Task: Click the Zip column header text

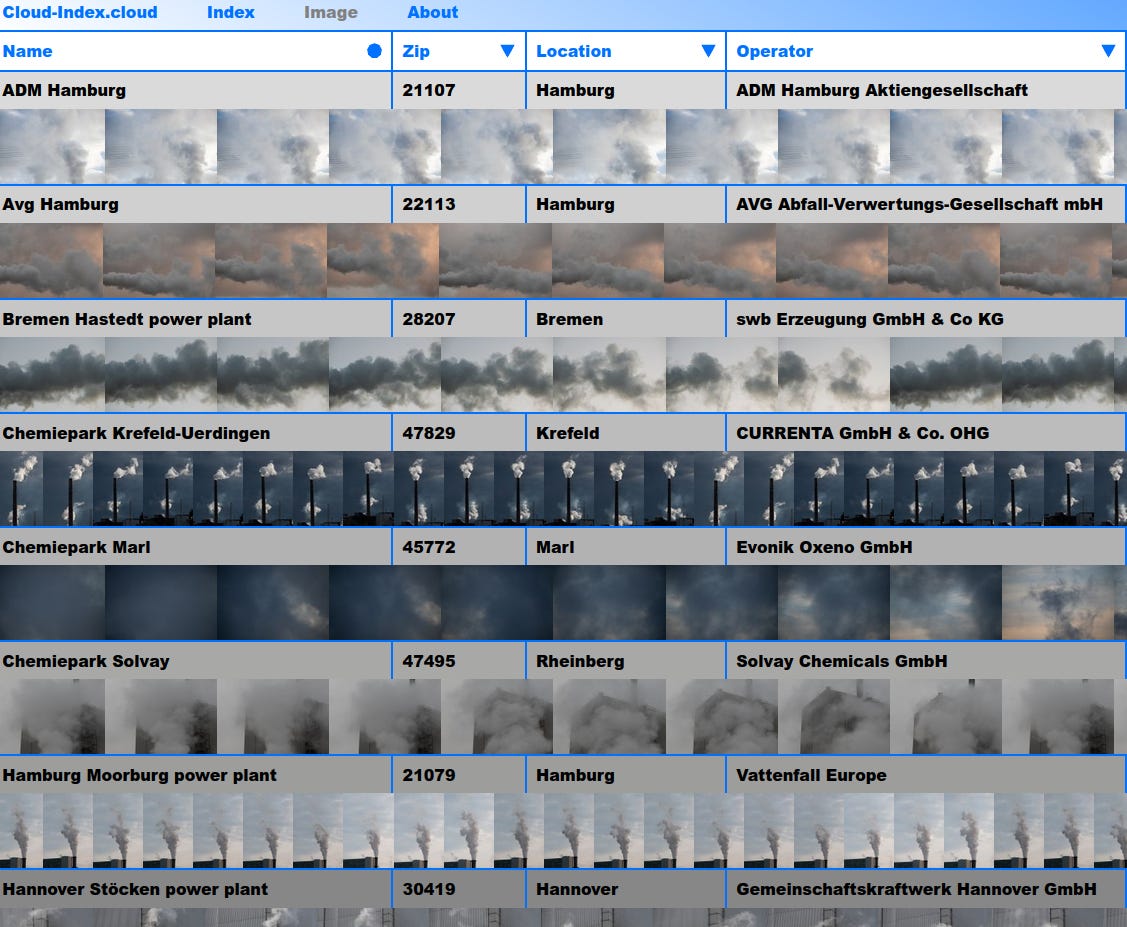Action: coord(416,51)
